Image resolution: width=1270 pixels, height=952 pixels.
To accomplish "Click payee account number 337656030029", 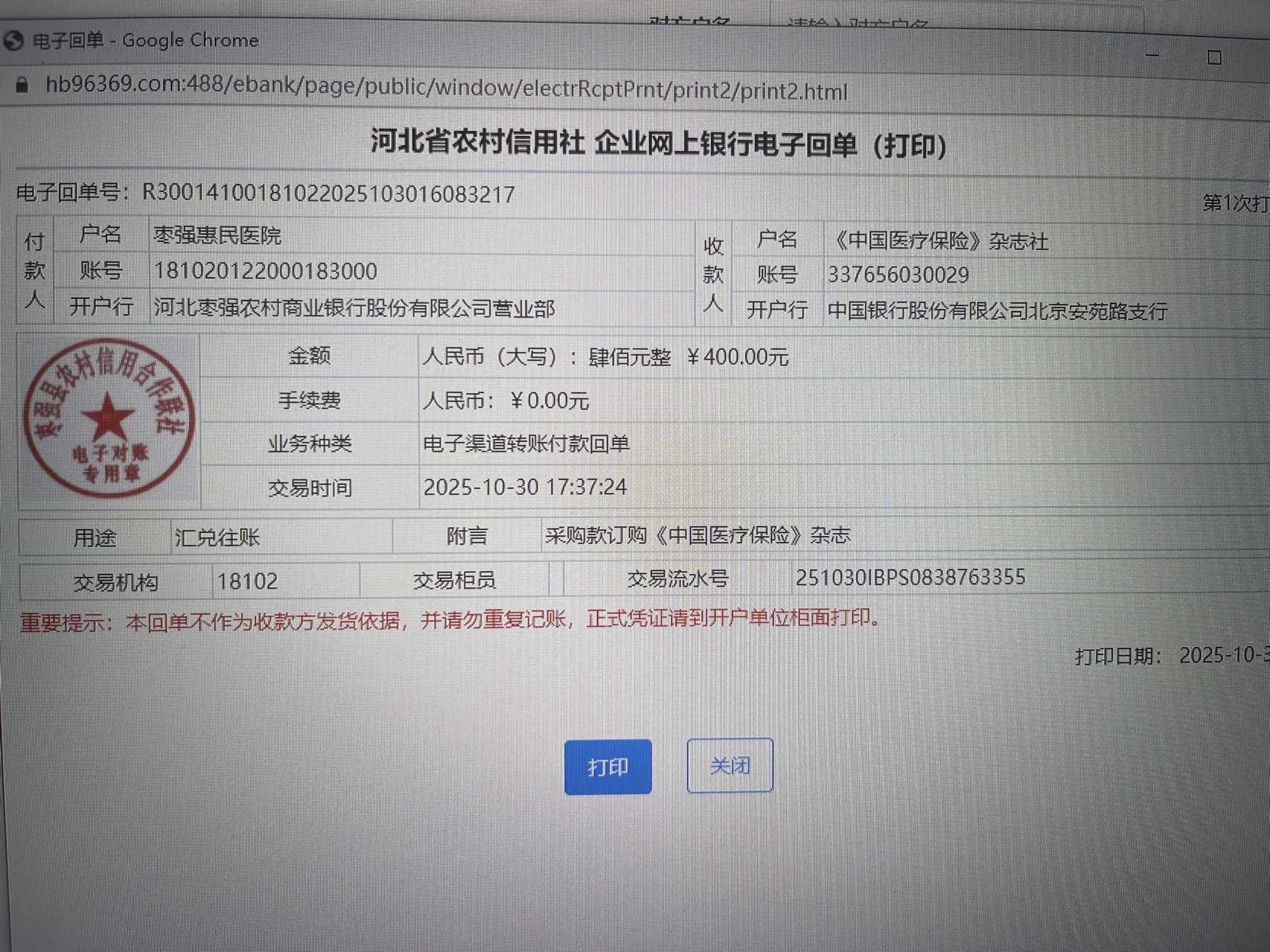I will (x=898, y=275).
